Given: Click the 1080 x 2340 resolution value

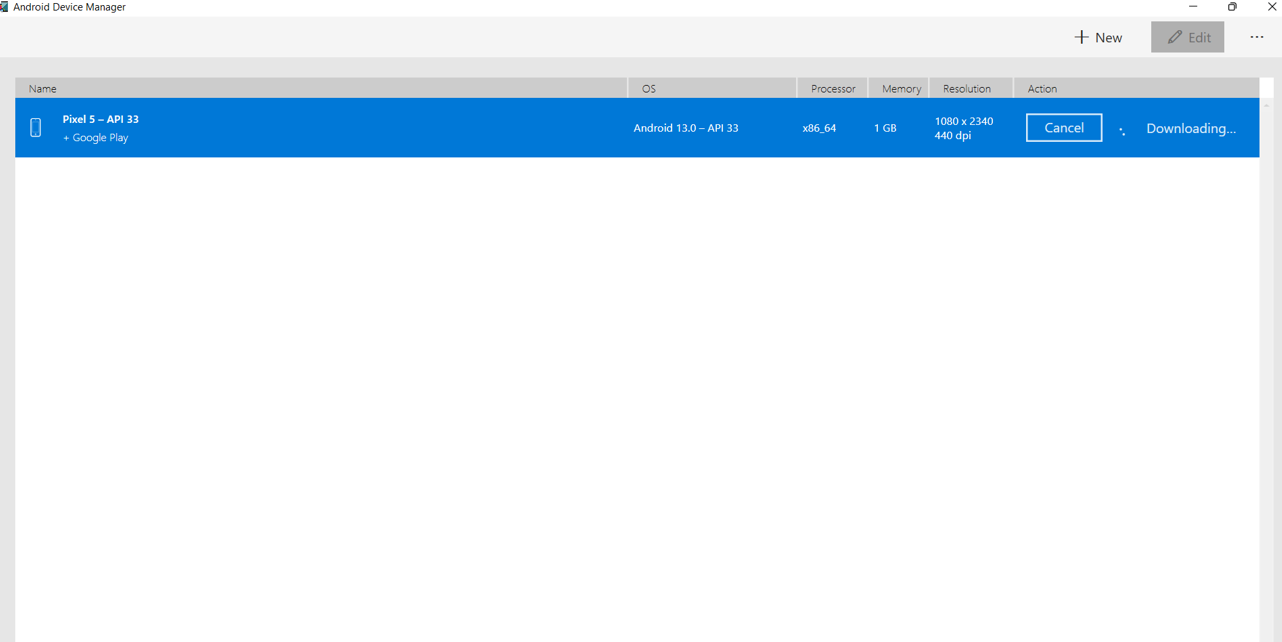Looking at the screenshot, I should [964, 121].
